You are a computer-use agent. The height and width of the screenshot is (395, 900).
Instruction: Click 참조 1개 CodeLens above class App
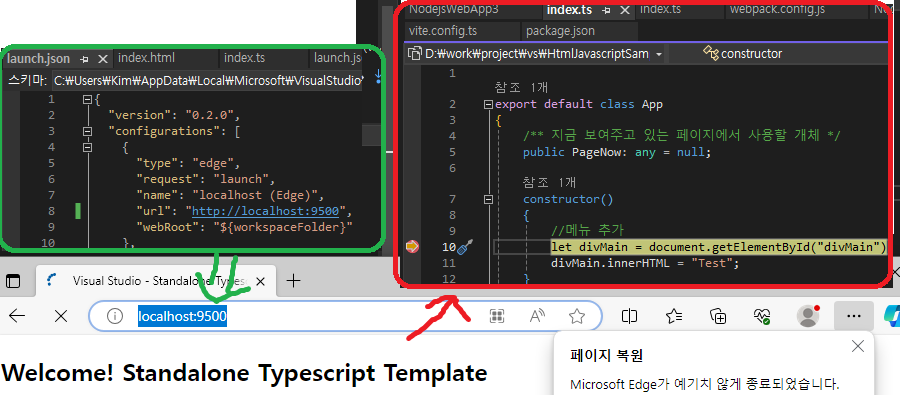point(522,88)
